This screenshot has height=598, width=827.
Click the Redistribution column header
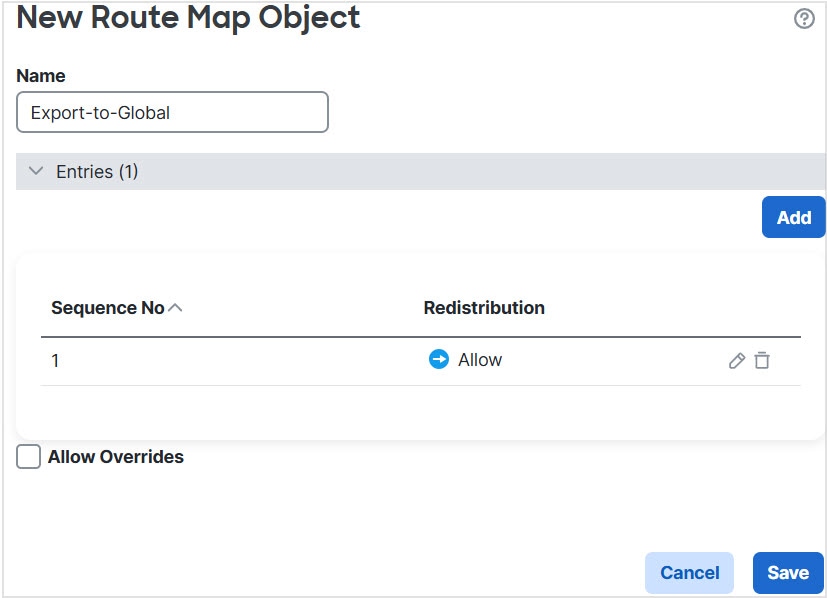tap(484, 308)
